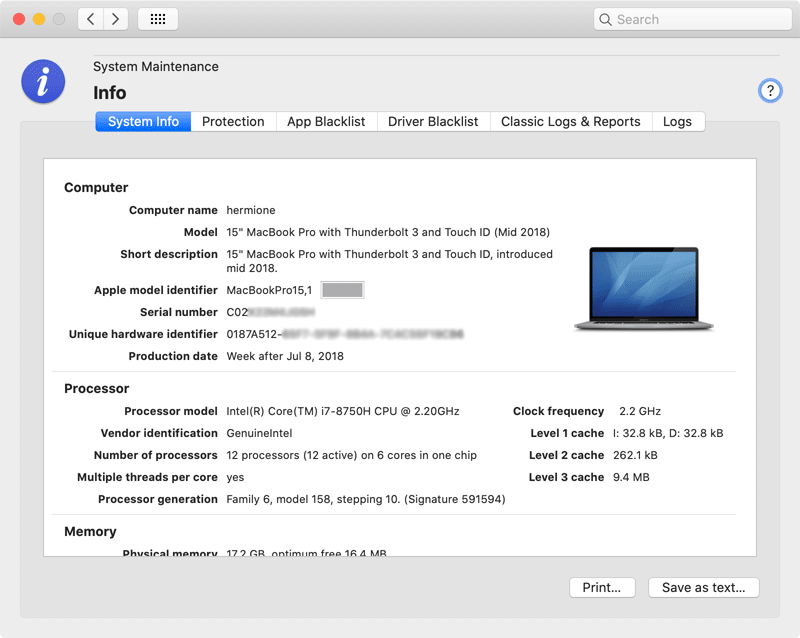Switch to the System Info tab
The width and height of the screenshot is (800, 638).
[x=143, y=121]
